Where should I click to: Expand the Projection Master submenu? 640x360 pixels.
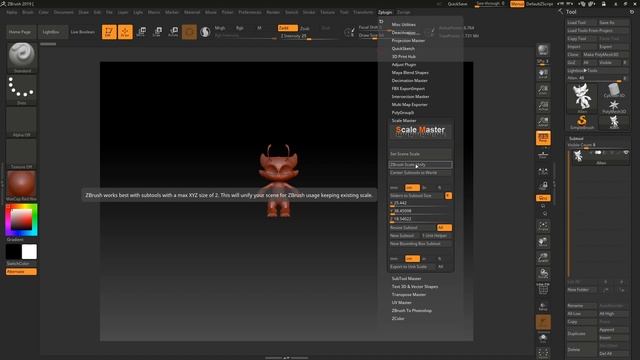click(x=409, y=40)
